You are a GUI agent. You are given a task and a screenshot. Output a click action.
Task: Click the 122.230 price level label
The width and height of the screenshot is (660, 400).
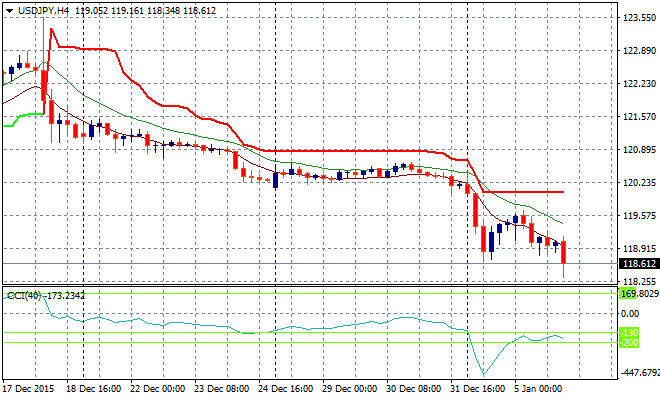[639, 83]
